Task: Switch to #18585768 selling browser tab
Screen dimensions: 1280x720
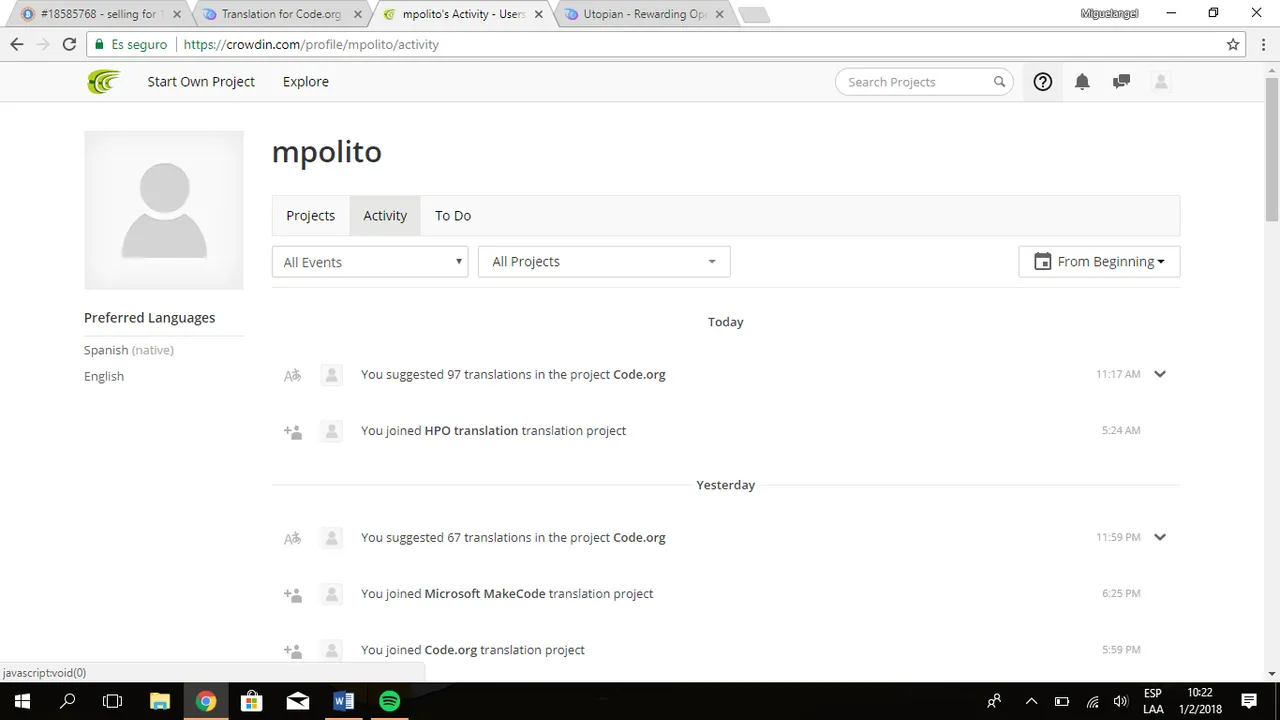Action: [100, 14]
